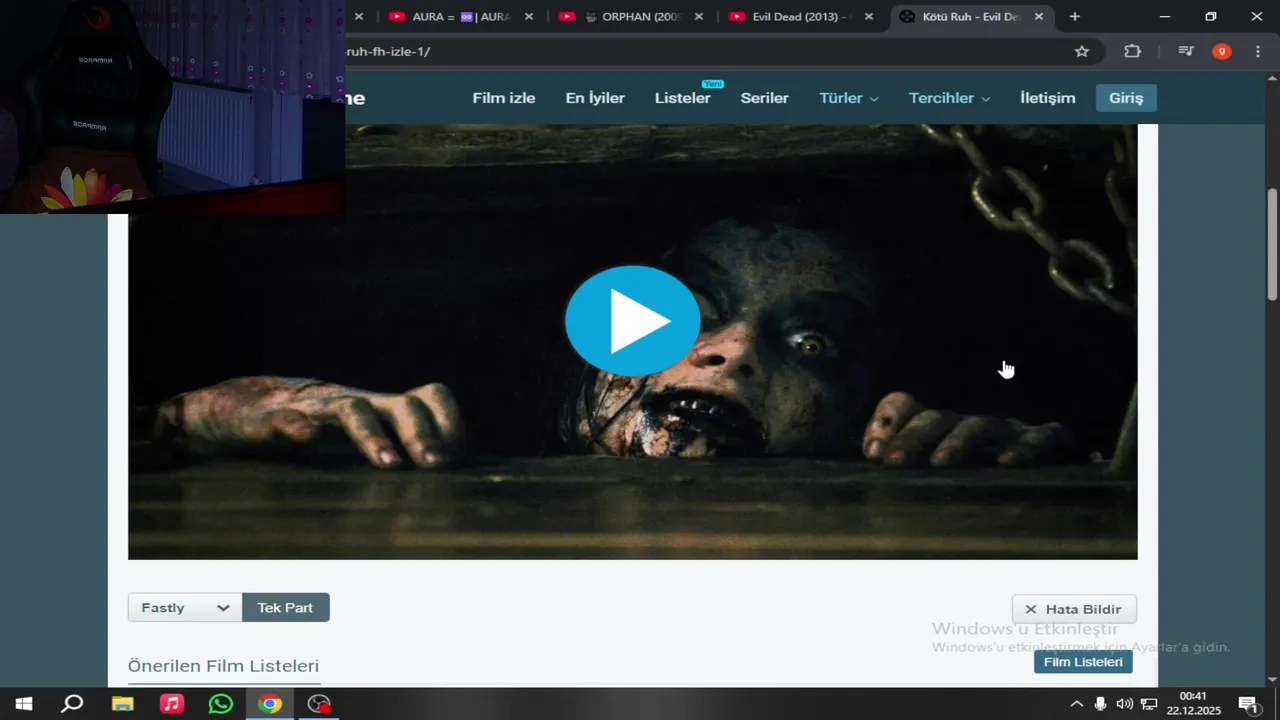Open the Film Listeleri button
This screenshot has height=720, width=1280.
click(x=1083, y=662)
